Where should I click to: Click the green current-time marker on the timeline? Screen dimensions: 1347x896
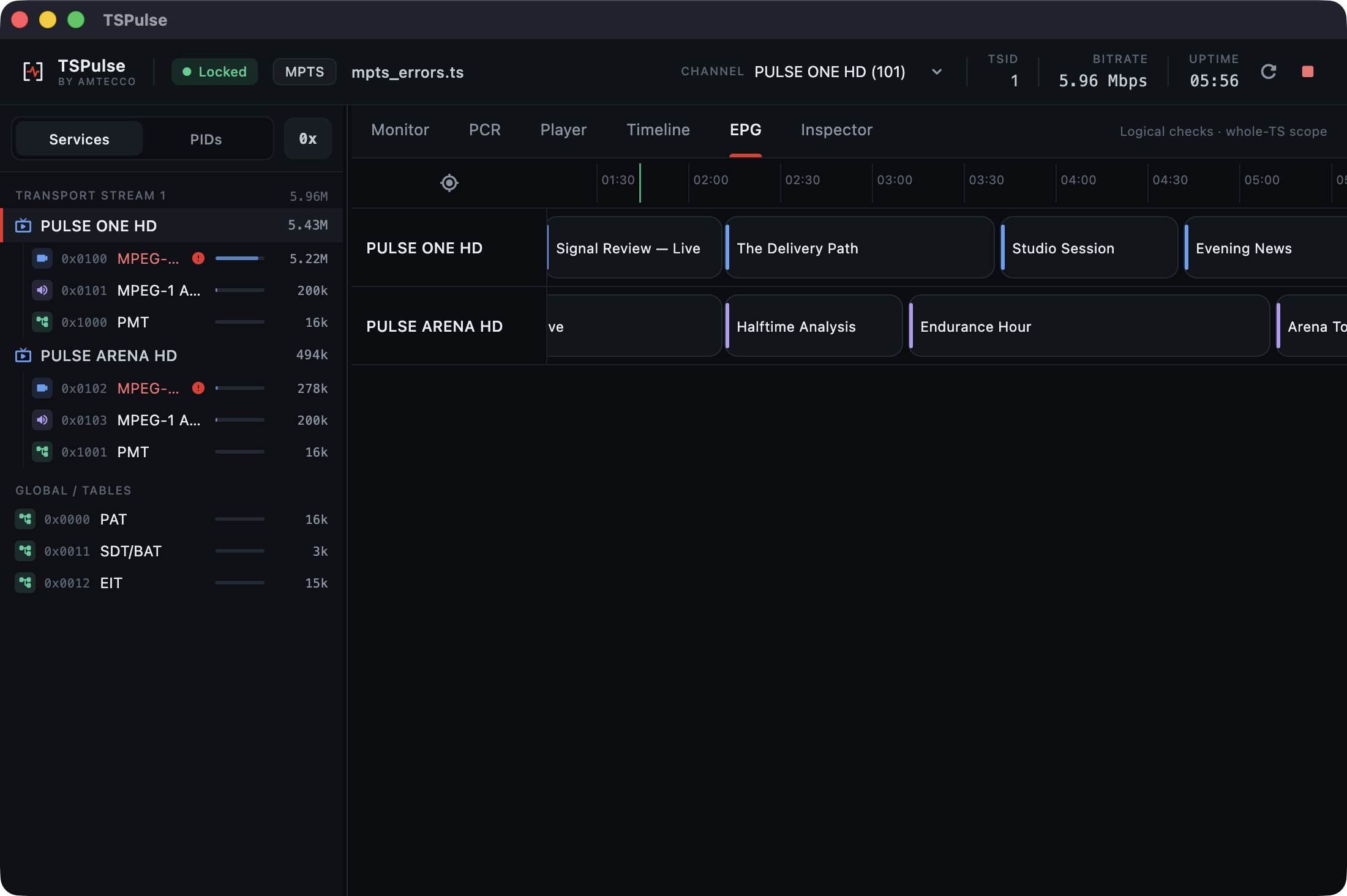tap(640, 182)
